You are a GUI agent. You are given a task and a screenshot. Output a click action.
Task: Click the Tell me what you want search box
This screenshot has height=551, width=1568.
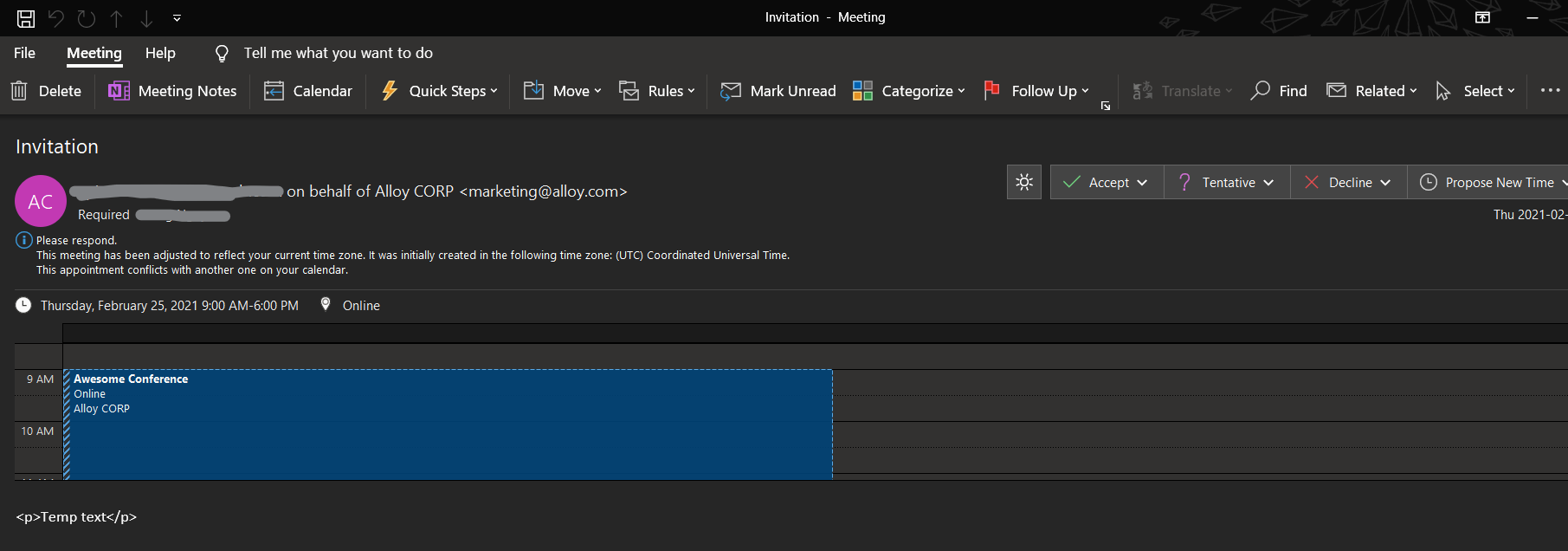coord(338,53)
